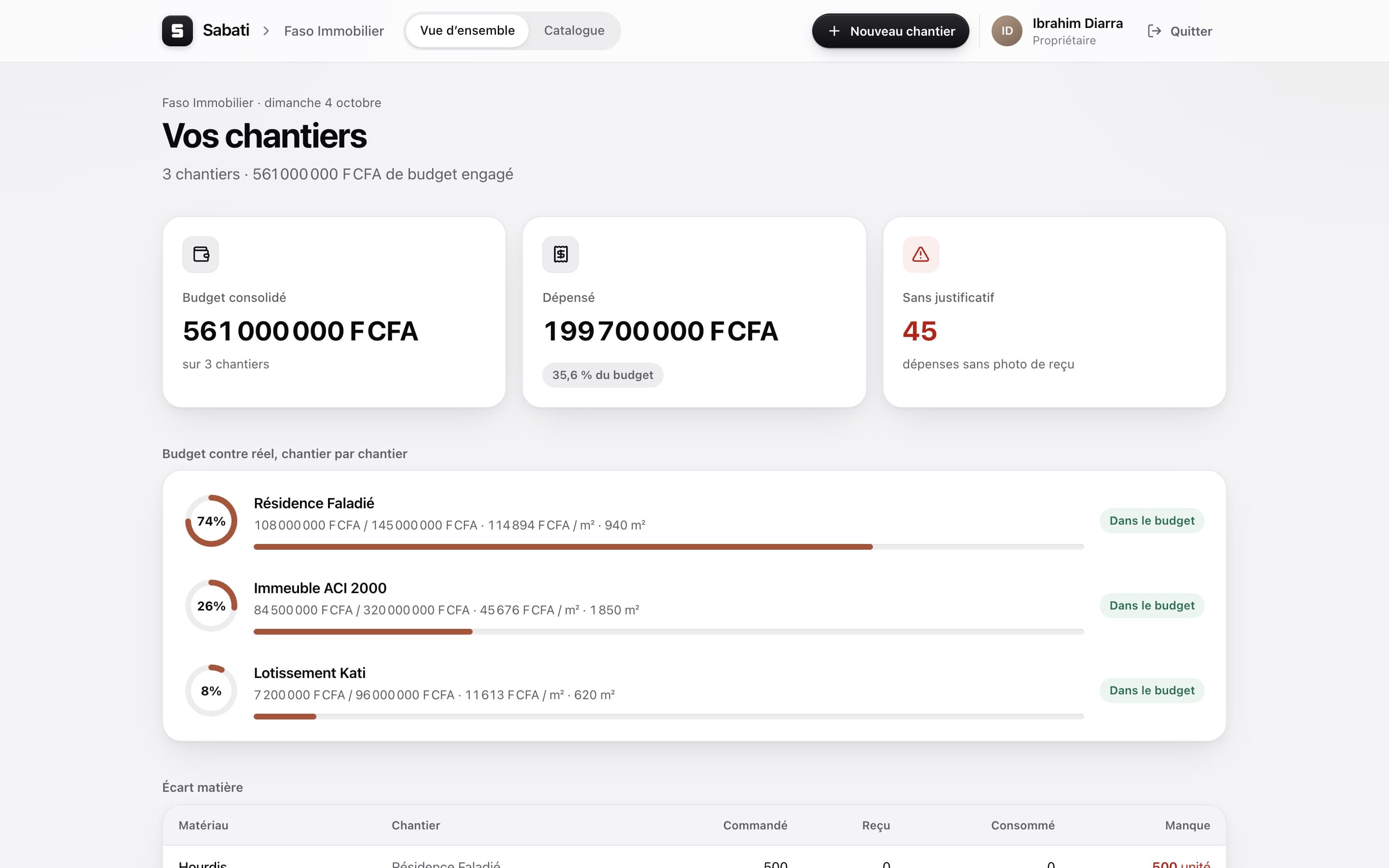Open the Faso Immobilier breadcrumb
The height and width of the screenshot is (868, 1389).
click(x=333, y=31)
